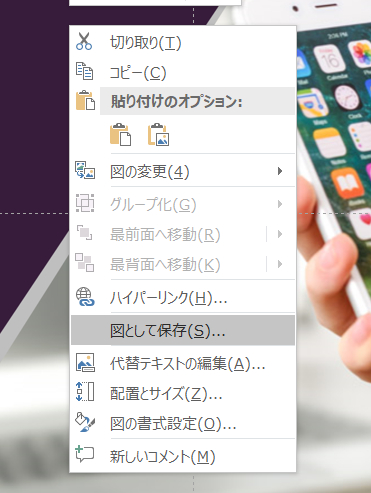Select ハイパーリンク(H)... menu entry
371x493 pixels.
coord(183,298)
